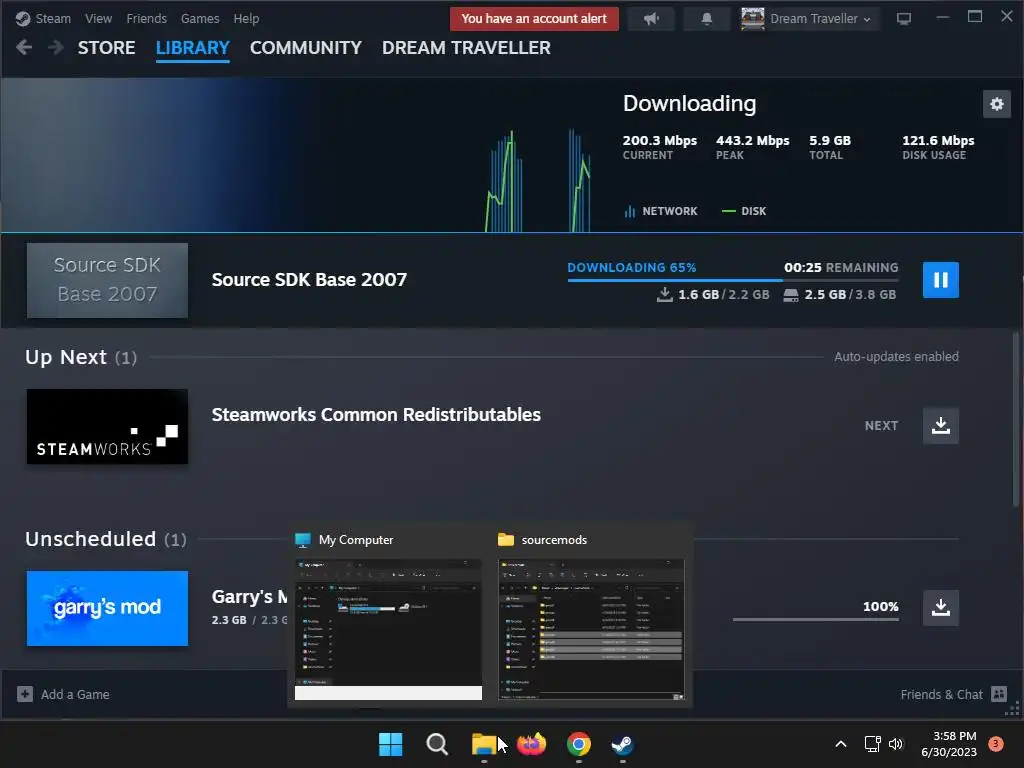
Task: Click the 443.2 Mbps peak value
Action: [752, 140]
